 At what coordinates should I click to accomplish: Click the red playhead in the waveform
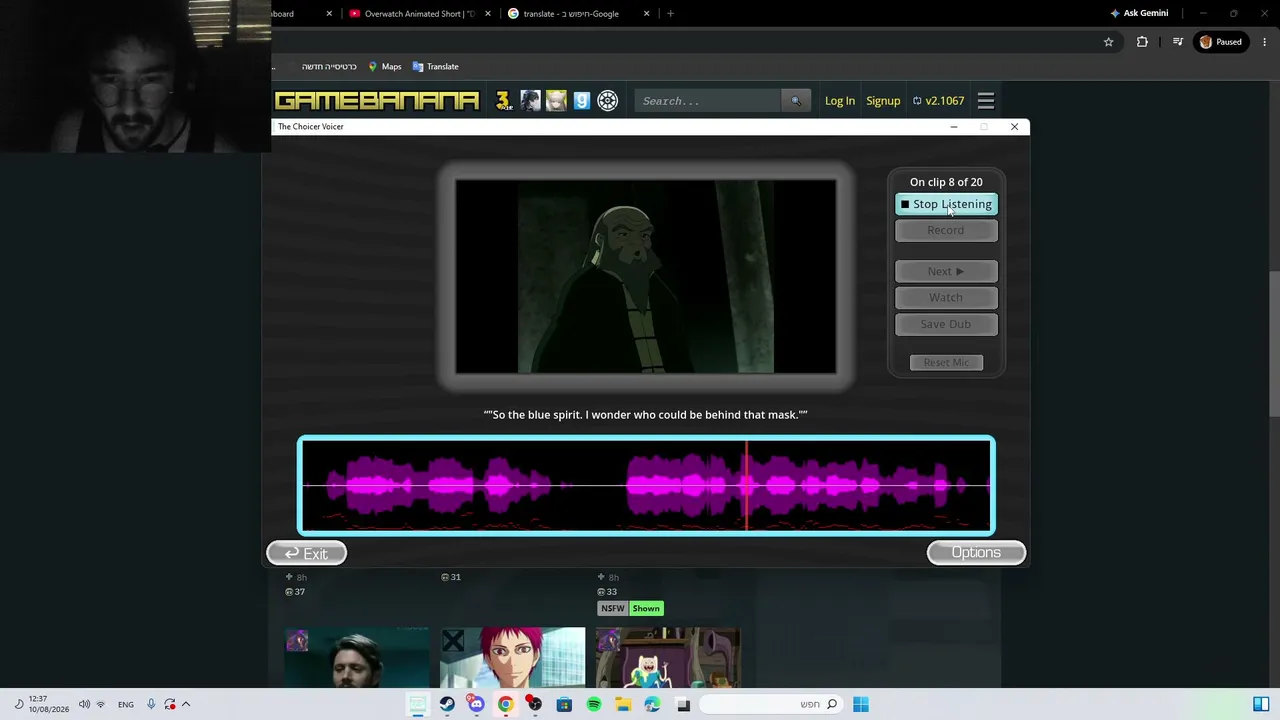(746, 485)
